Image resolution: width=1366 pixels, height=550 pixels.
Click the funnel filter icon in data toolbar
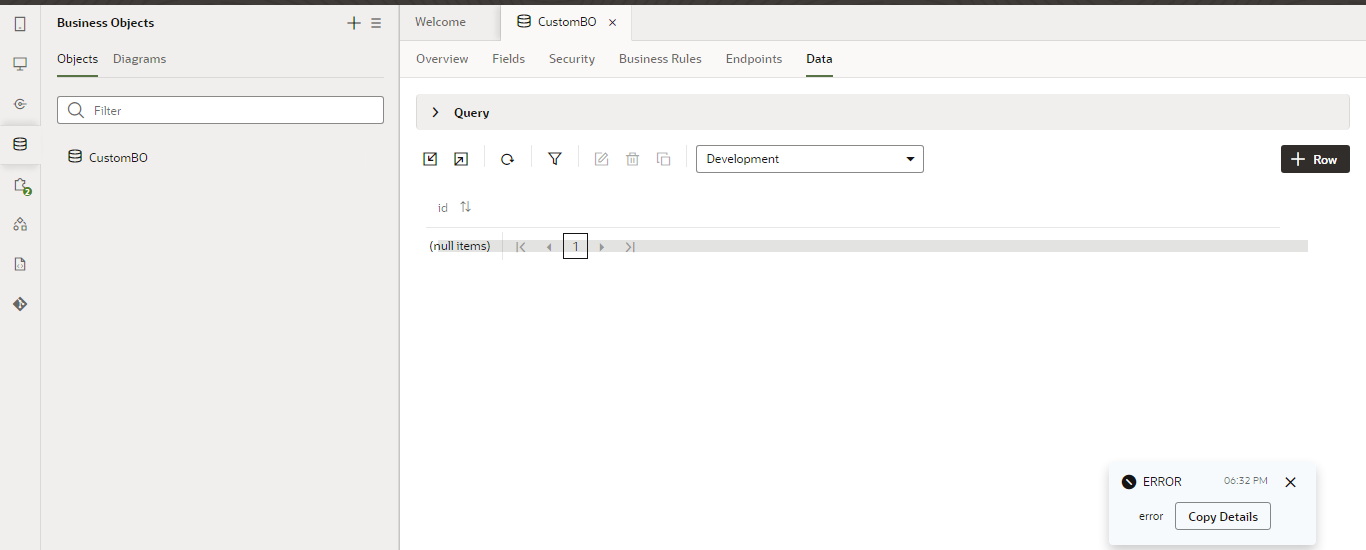click(555, 159)
